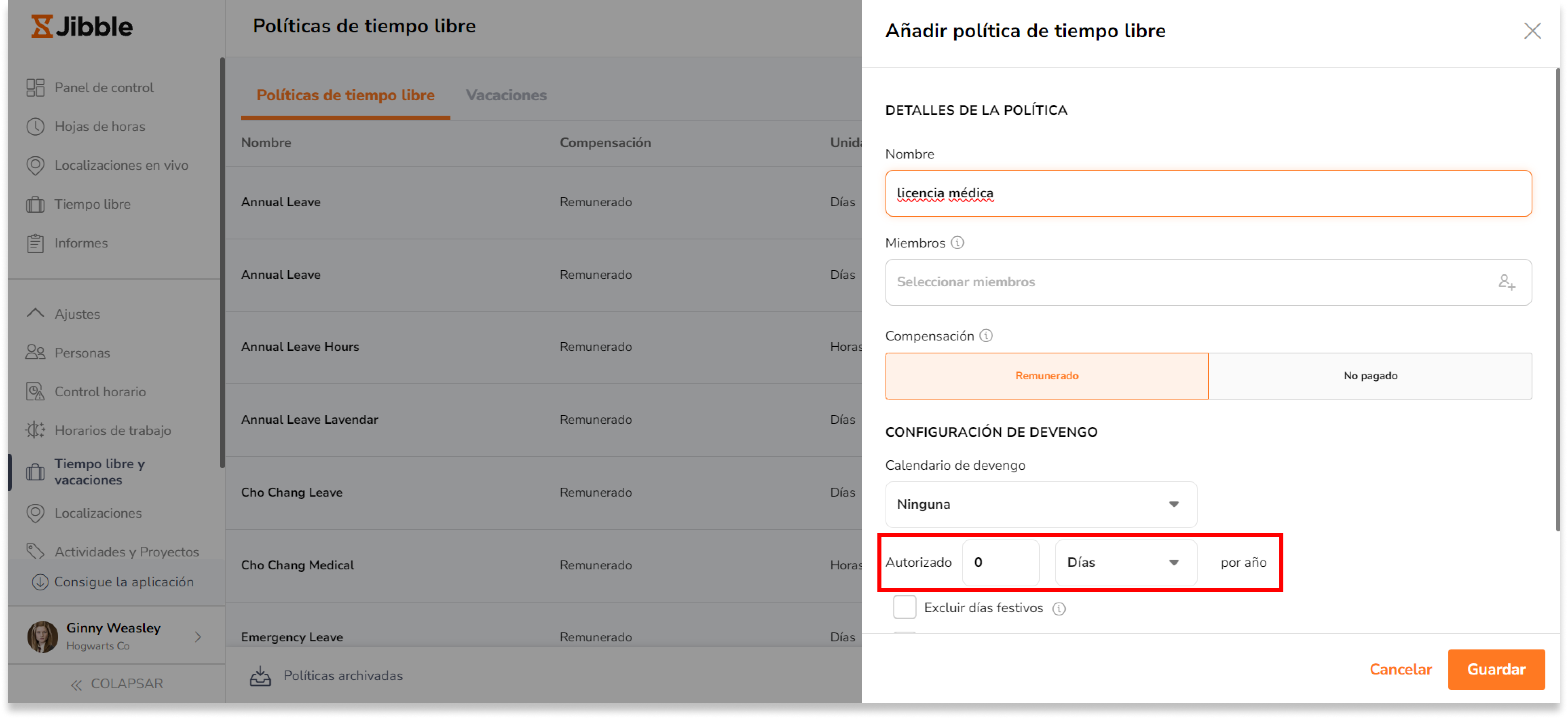
Task: Open the Calendario de devengo dropdown
Action: click(x=1041, y=505)
